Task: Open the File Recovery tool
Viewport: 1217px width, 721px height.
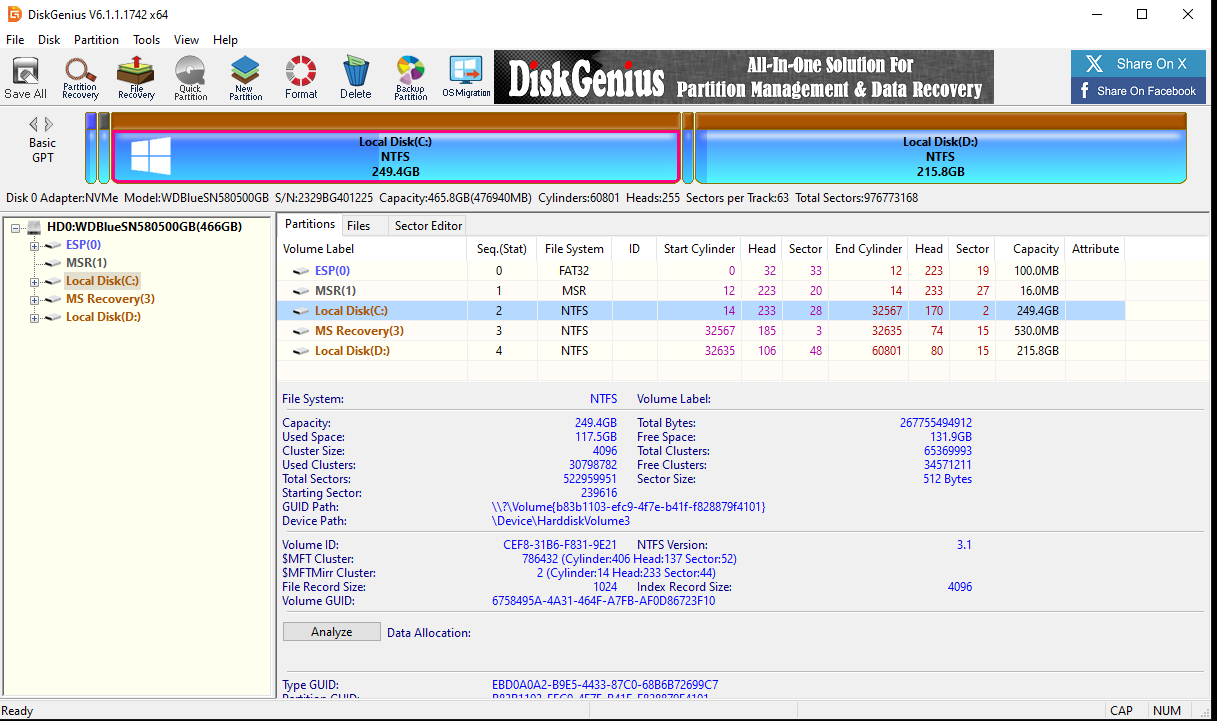Action: point(135,77)
